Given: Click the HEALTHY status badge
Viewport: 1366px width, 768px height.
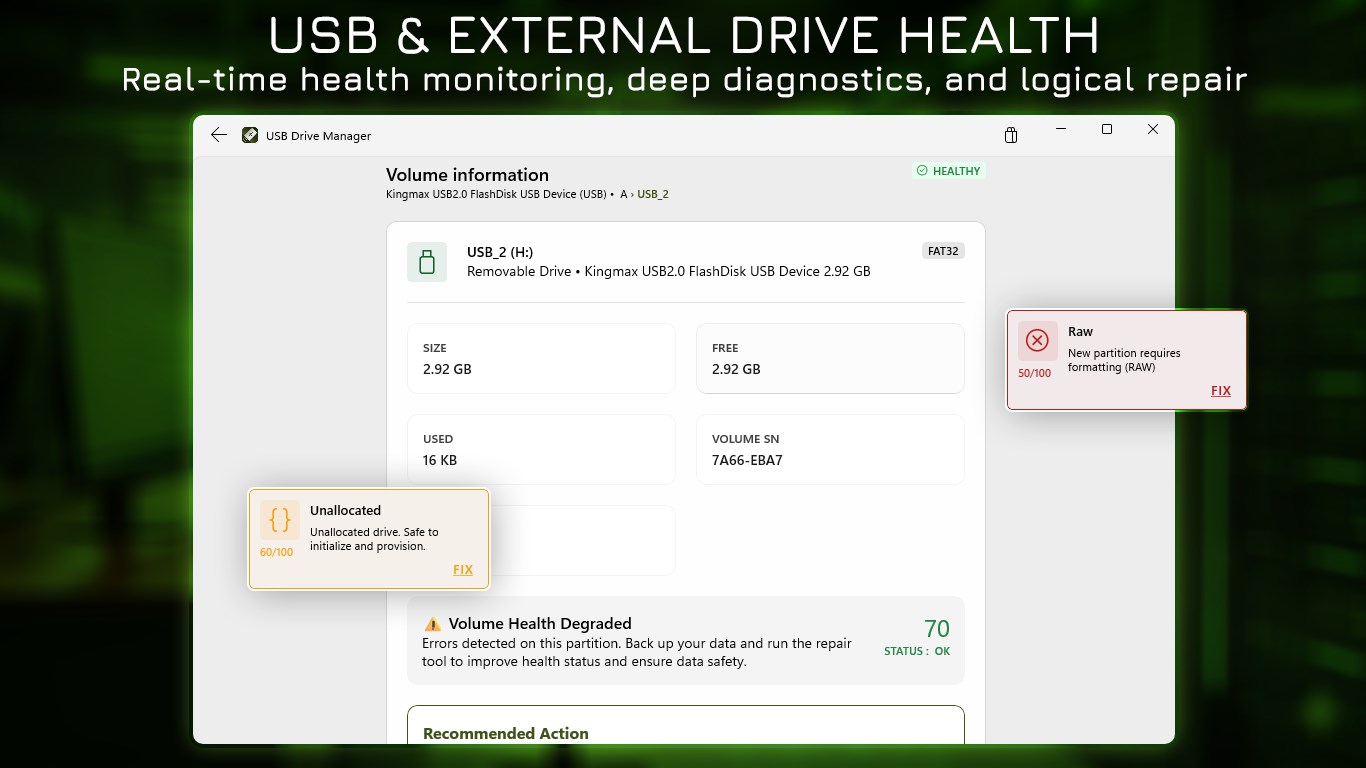Looking at the screenshot, I should pyautogui.click(x=949, y=171).
